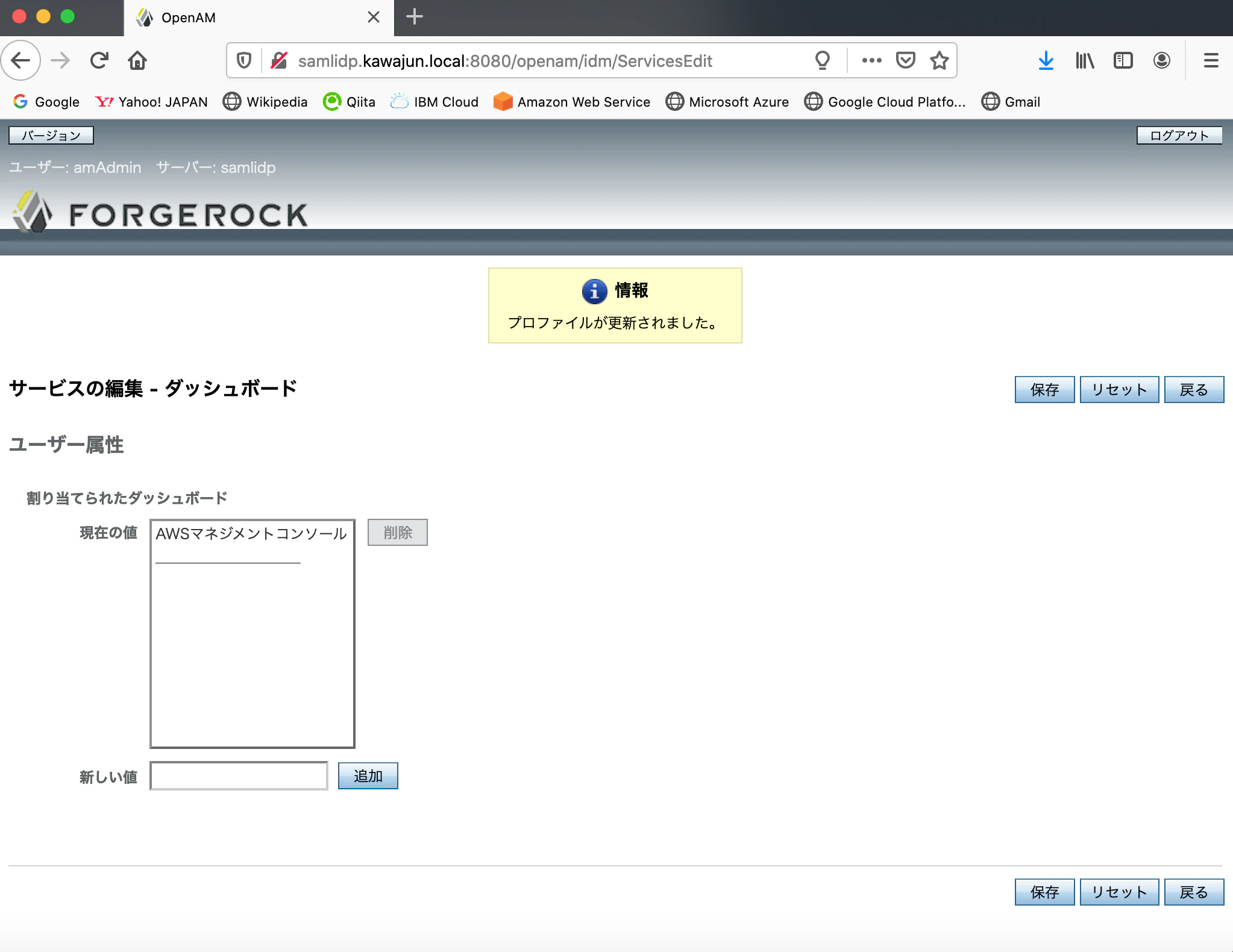Reload the page with the refresh icon
This screenshot has width=1233, height=952.
[x=99, y=60]
